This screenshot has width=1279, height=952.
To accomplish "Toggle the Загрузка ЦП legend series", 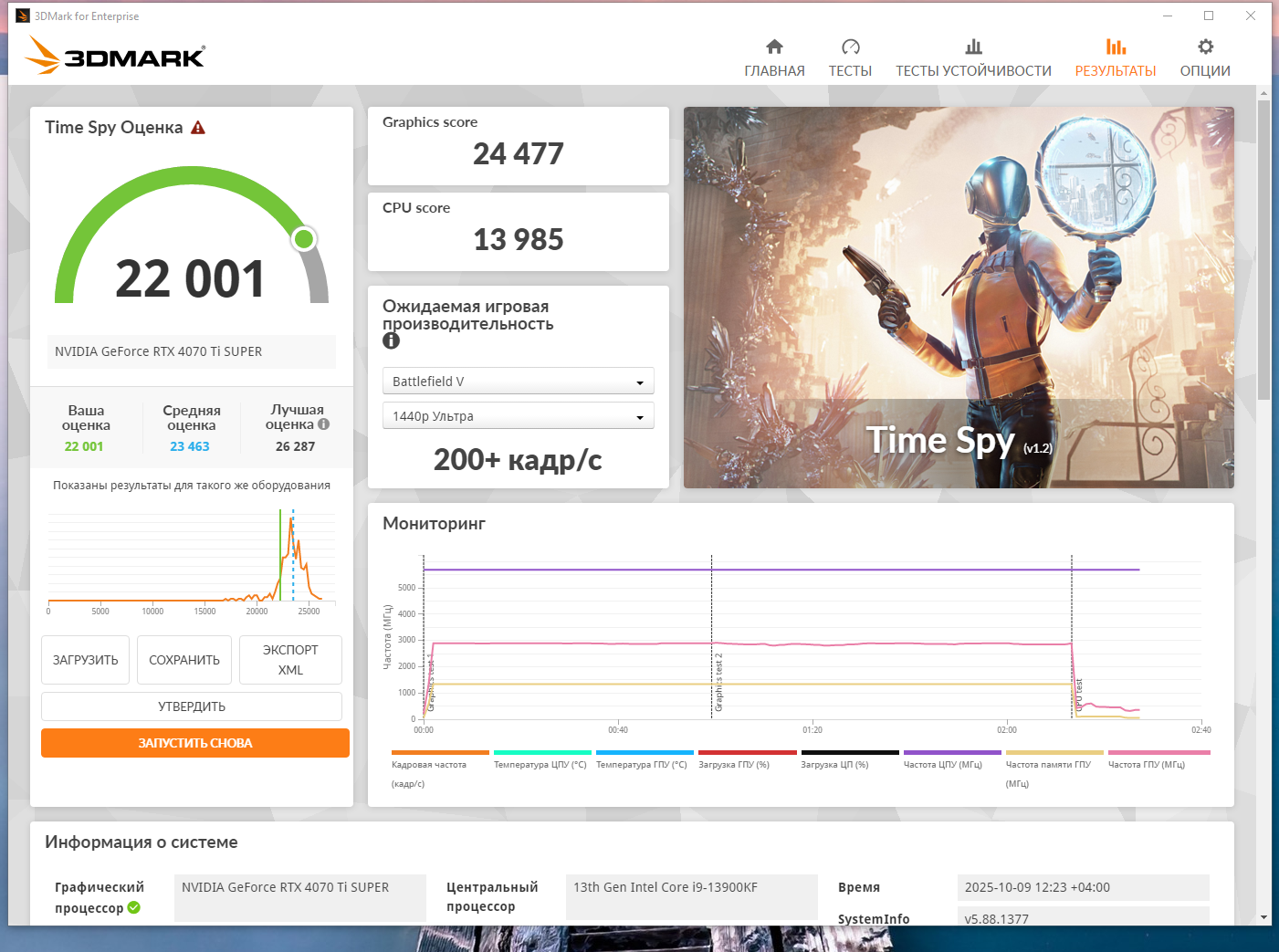I will click(x=850, y=760).
